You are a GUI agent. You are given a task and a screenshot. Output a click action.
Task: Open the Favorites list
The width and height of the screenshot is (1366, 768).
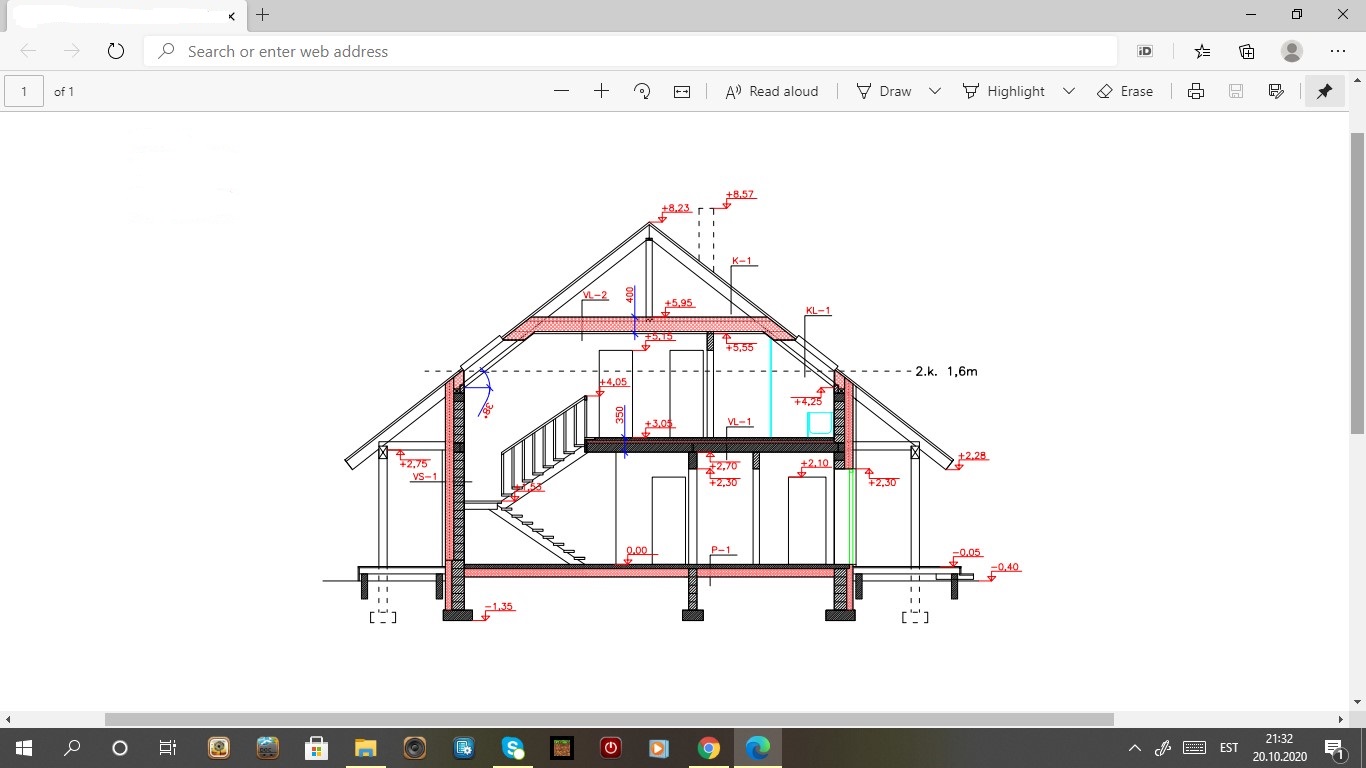click(1202, 51)
